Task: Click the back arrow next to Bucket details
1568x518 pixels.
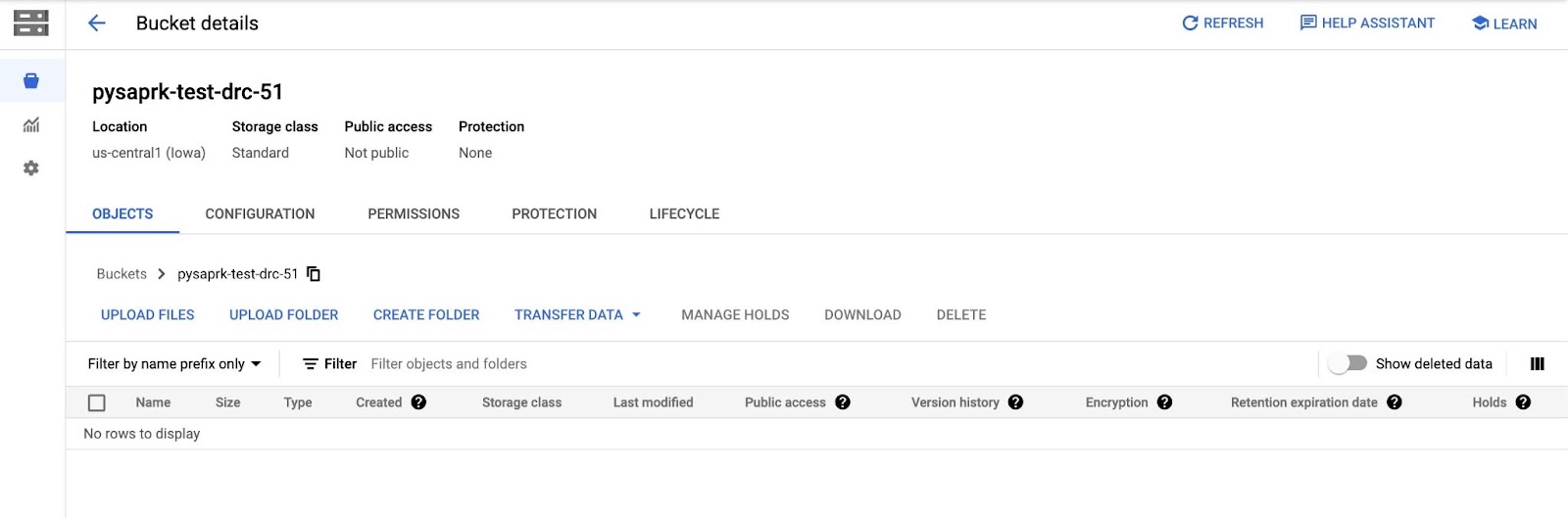Action: [x=96, y=24]
